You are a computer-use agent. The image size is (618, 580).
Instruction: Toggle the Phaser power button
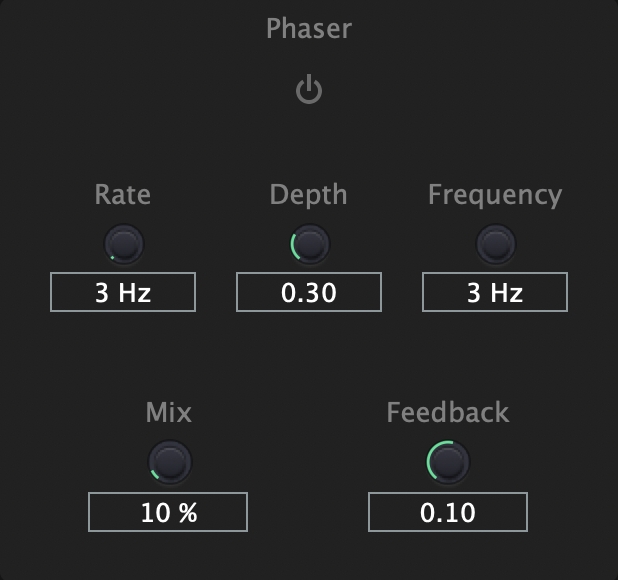click(x=309, y=92)
